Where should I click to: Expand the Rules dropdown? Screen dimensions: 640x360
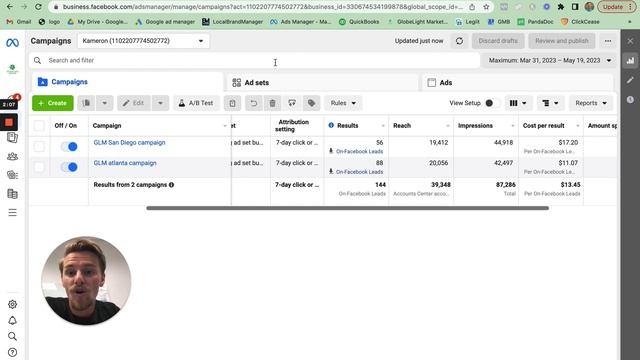(343, 103)
